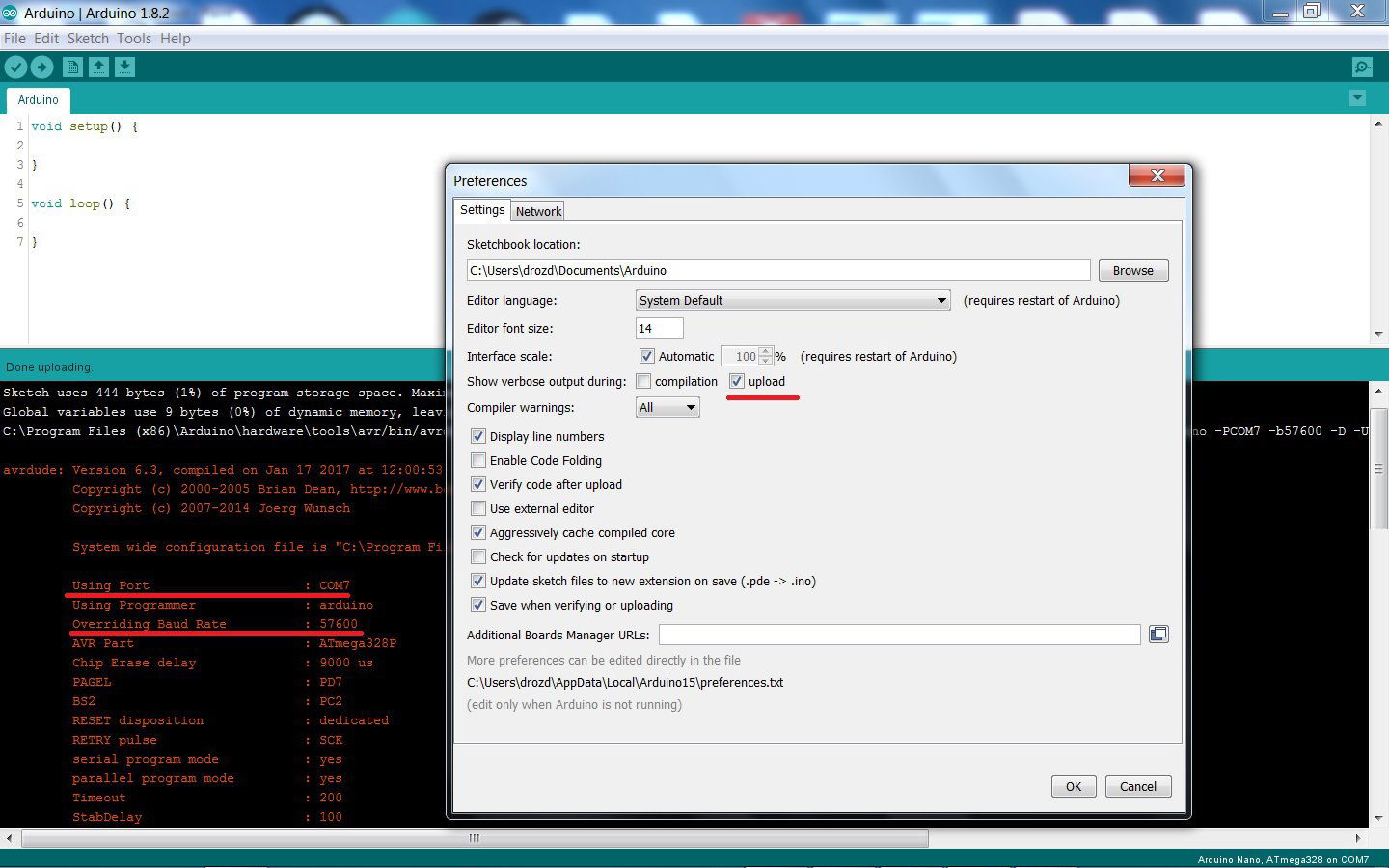Open the Additional Boards Manager URLs editor icon

(1158, 634)
